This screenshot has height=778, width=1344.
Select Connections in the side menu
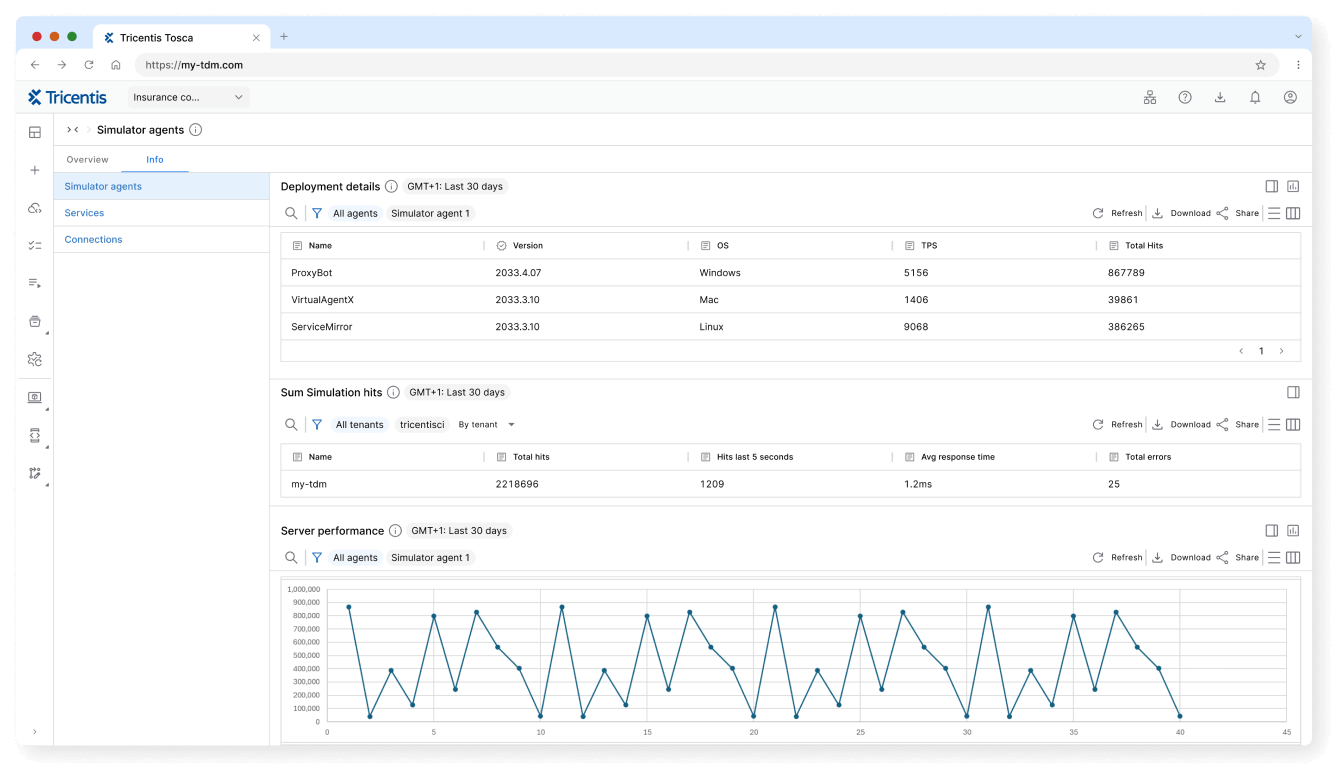point(93,239)
